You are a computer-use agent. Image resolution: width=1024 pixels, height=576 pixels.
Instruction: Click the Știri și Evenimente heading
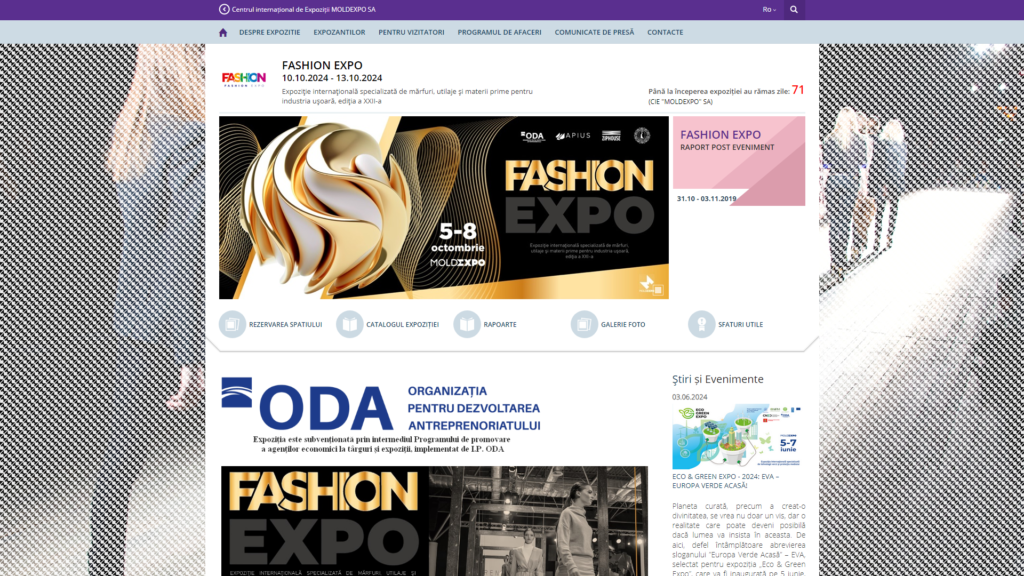(x=718, y=379)
